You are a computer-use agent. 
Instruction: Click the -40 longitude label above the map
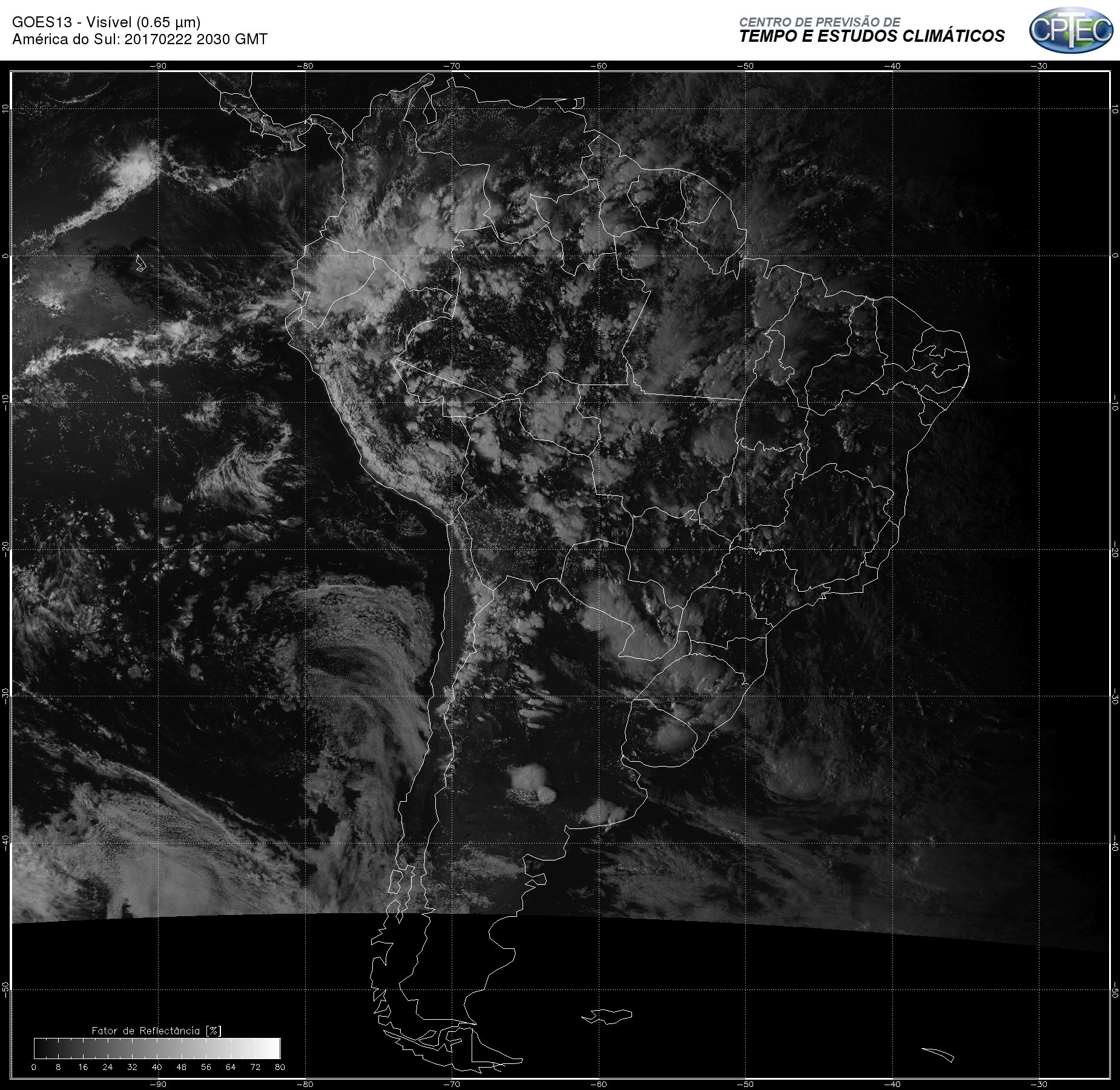892,66
